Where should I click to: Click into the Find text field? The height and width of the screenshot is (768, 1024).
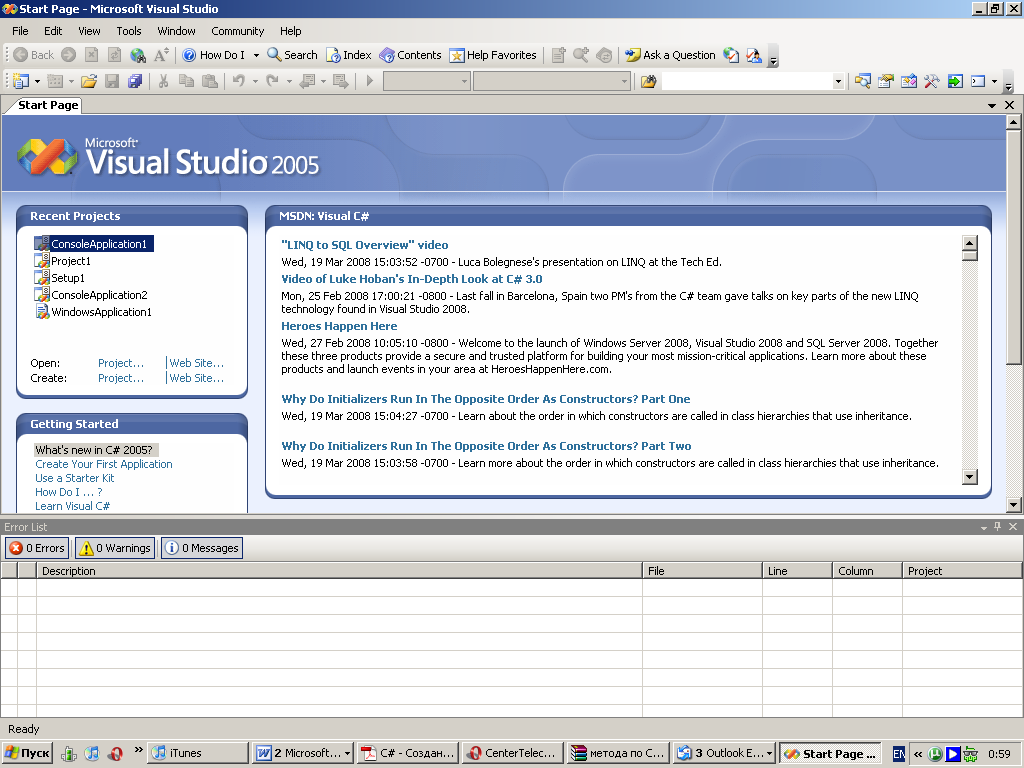tap(747, 82)
